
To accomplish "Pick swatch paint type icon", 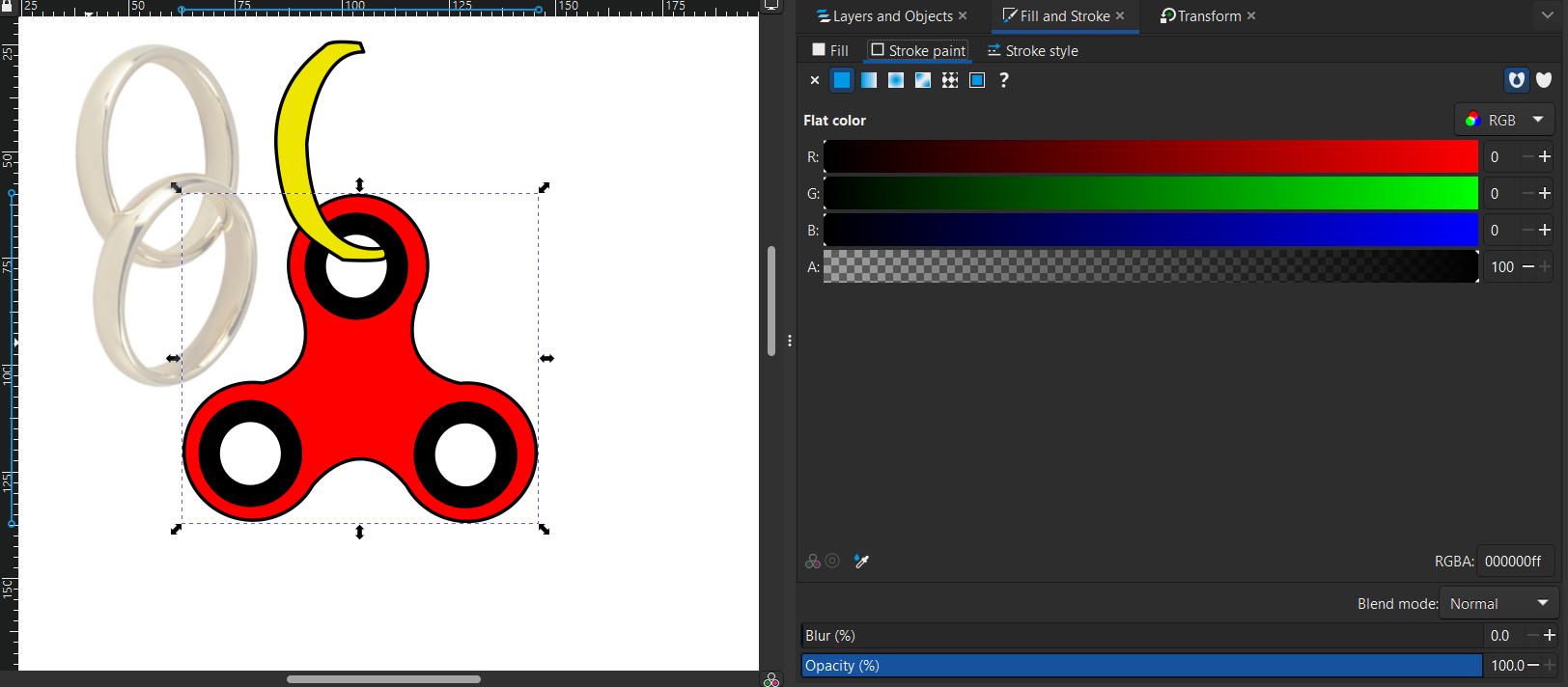I will click(977, 80).
